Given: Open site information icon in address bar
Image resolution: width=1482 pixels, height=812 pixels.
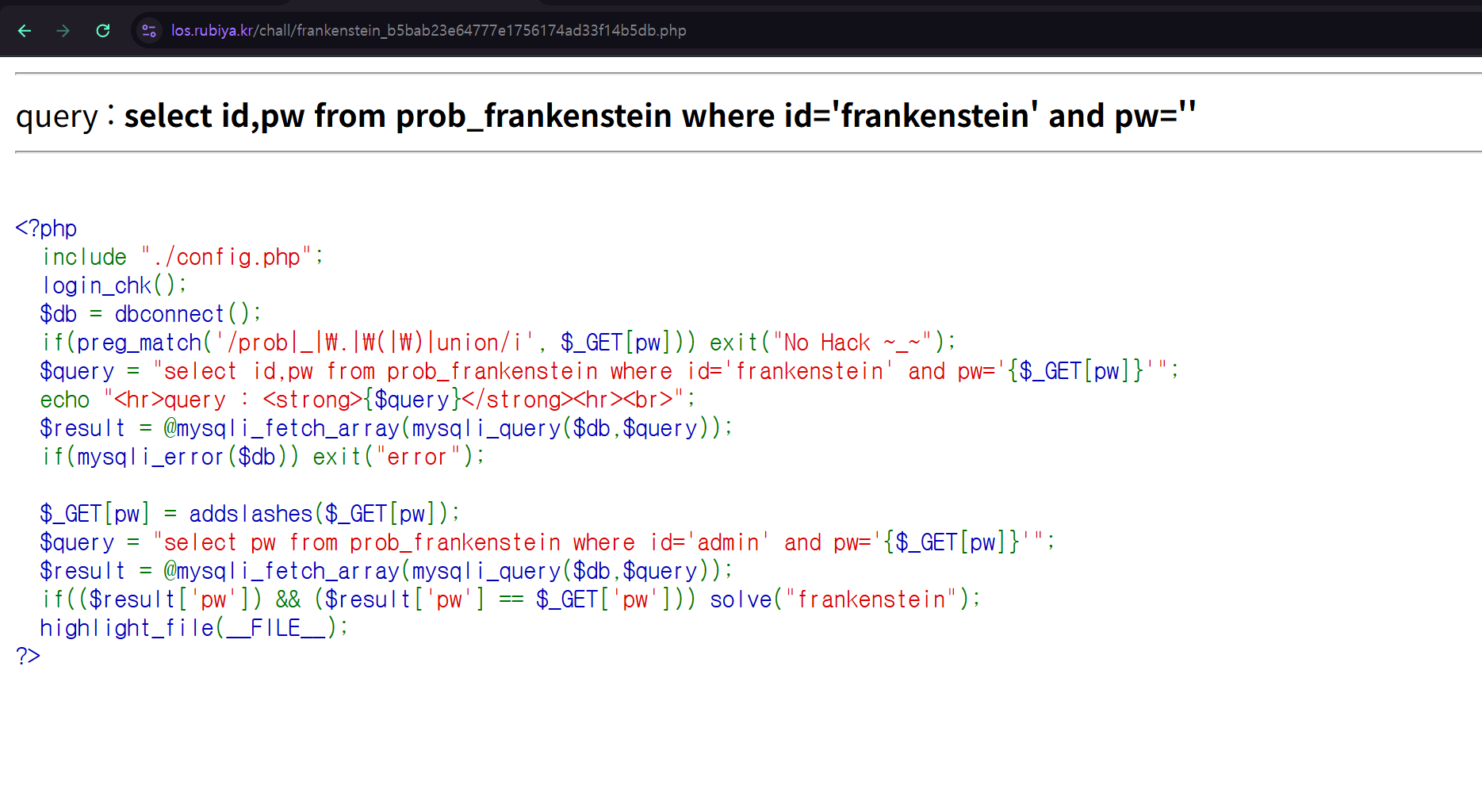Looking at the screenshot, I should click(x=148, y=31).
